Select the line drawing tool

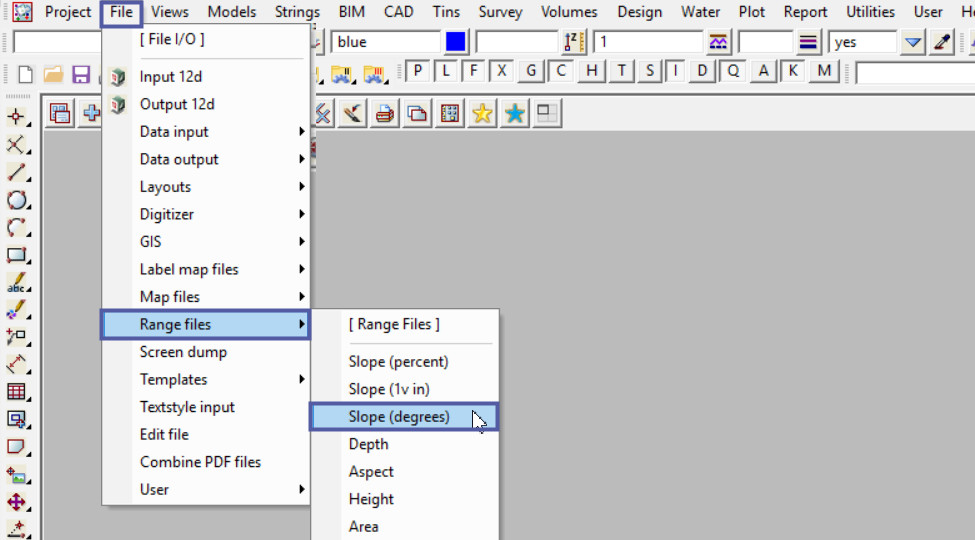pyautogui.click(x=17, y=172)
